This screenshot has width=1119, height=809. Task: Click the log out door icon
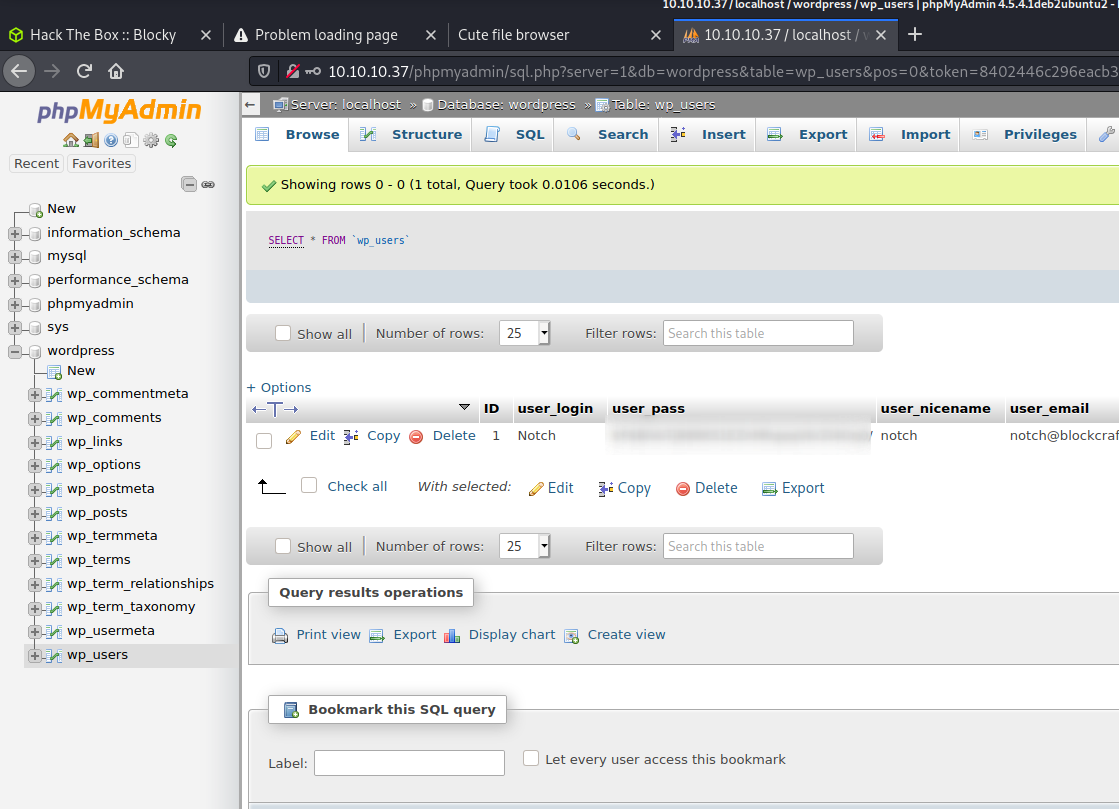point(90,140)
